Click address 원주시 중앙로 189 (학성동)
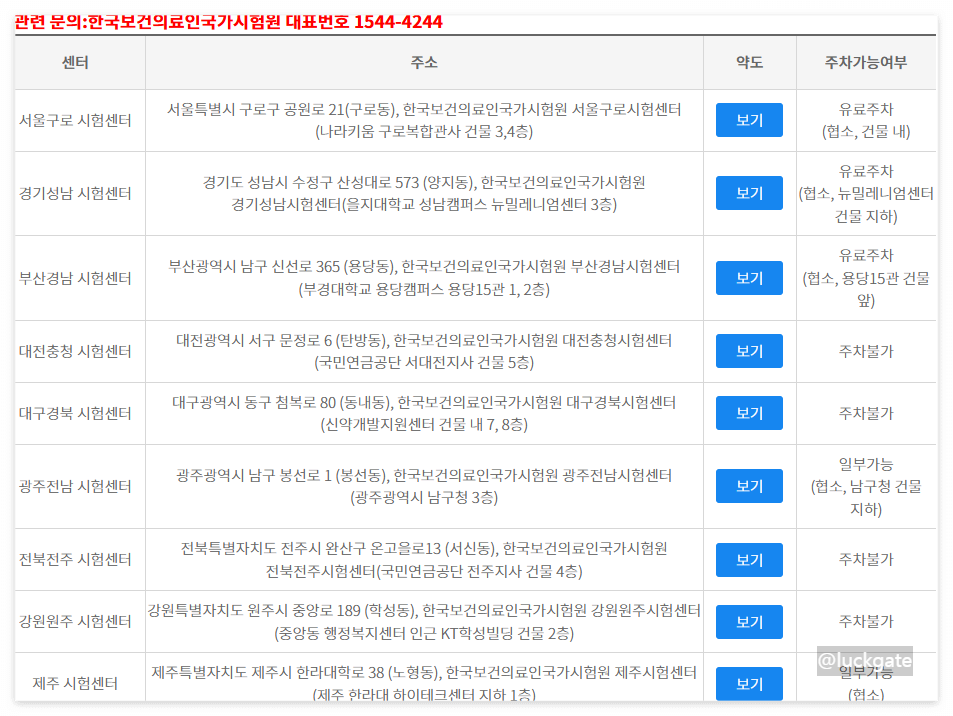Image resolution: width=953 pixels, height=716 pixels. [x=332, y=610]
